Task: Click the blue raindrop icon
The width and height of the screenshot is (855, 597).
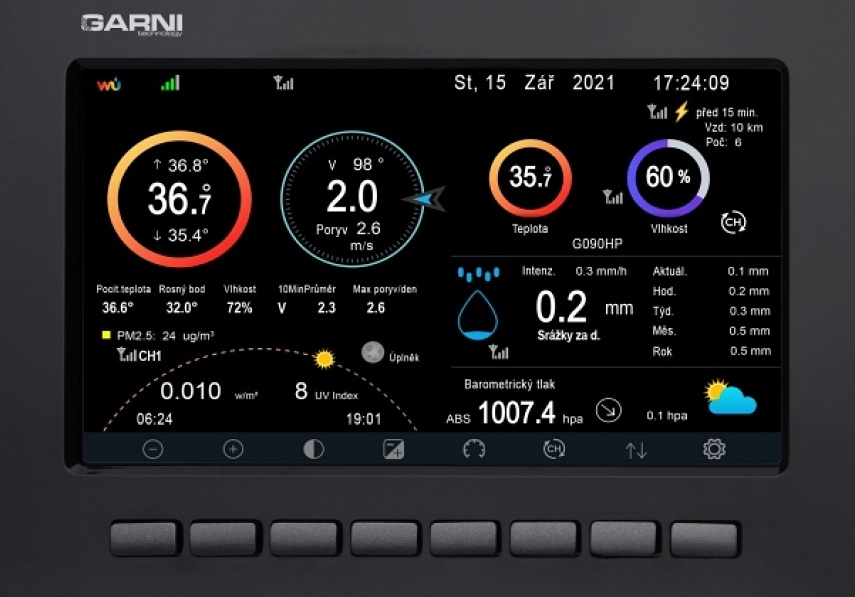Action: 478,315
